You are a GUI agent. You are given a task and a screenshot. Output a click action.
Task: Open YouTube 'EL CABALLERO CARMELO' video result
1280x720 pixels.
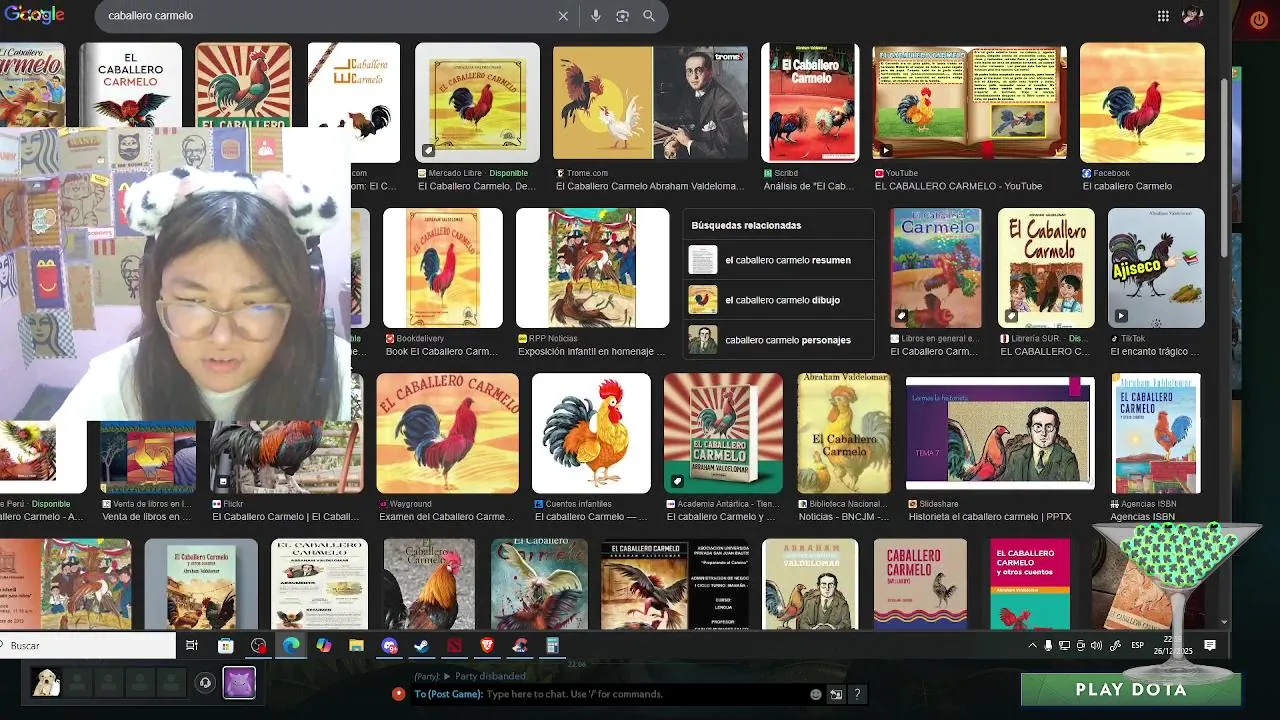(969, 102)
